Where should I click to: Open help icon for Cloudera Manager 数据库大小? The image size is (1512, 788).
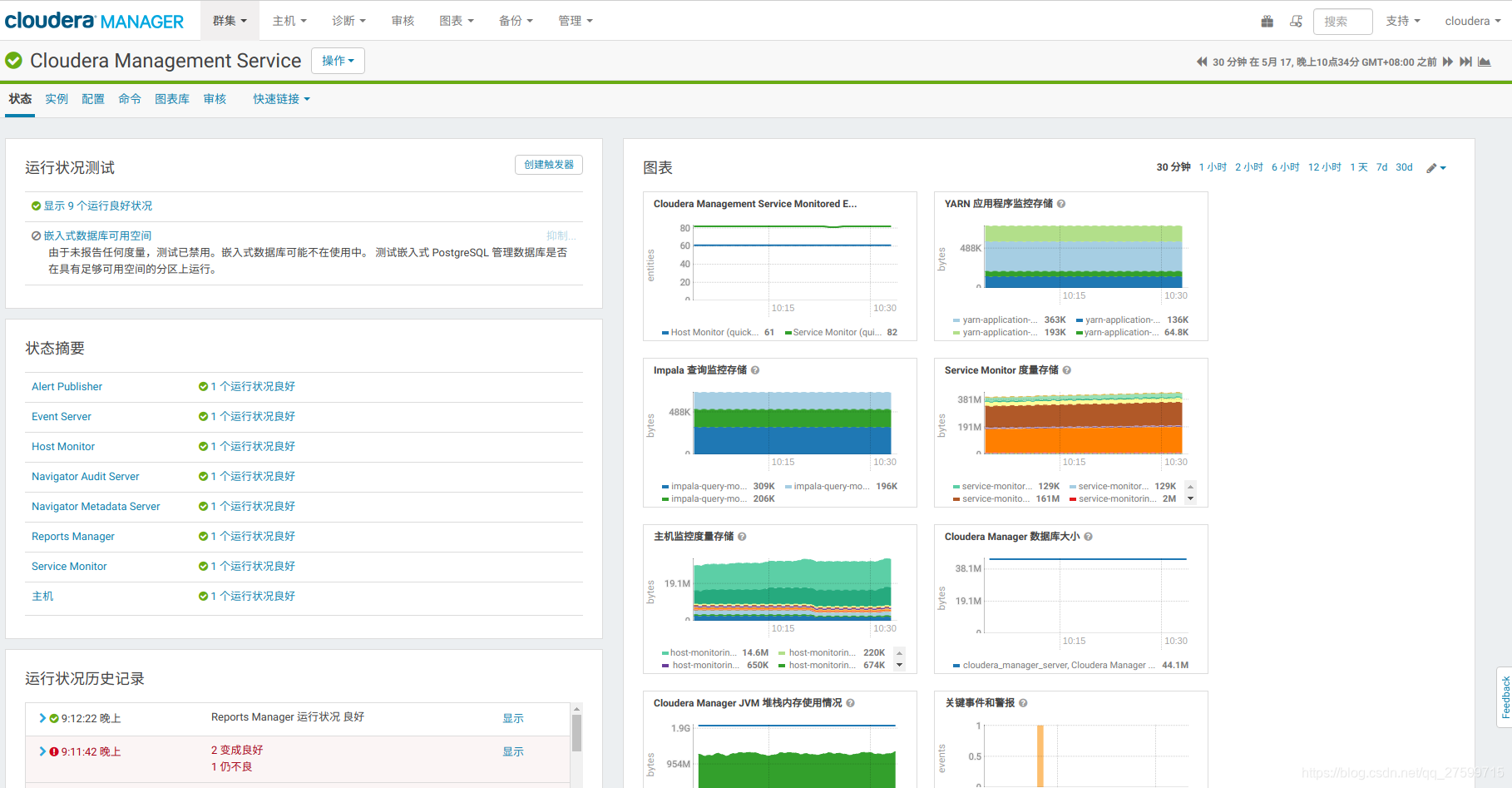tap(1088, 537)
